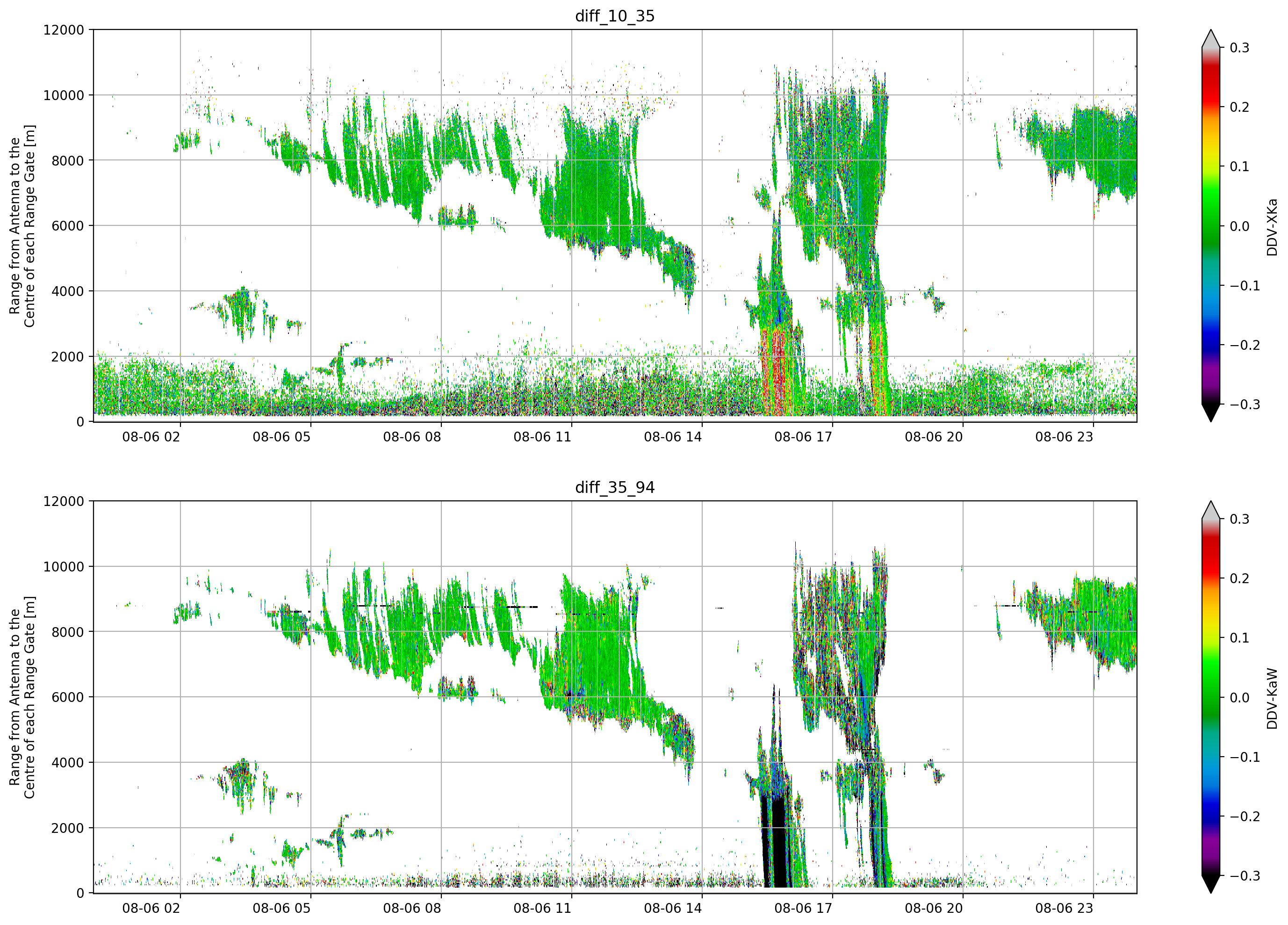Select the DDV-XKa colorbar label
This screenshot has height=925, width=1288.
point(1272,227)
